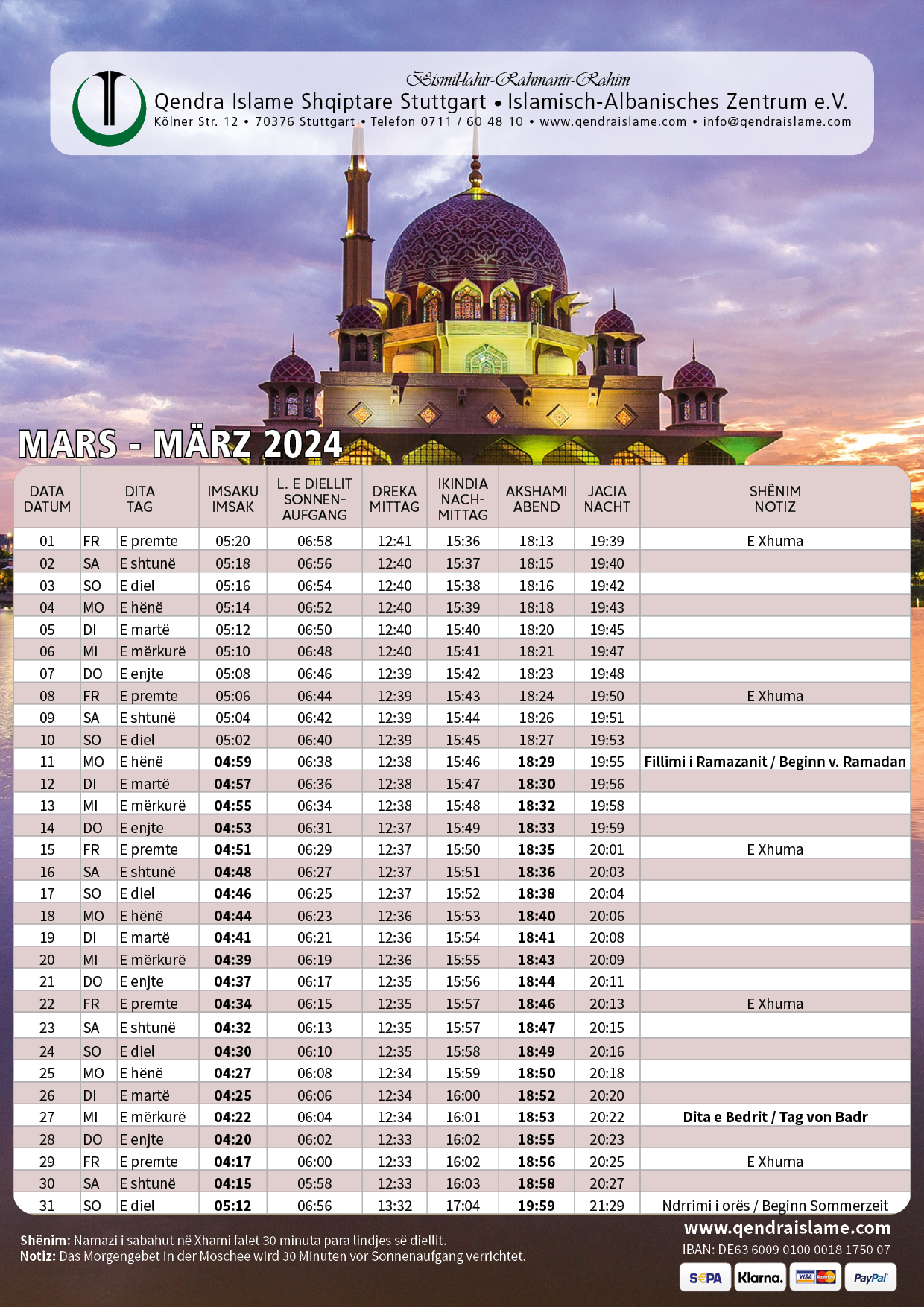Click the green crescent mosque logo
Screen dimensions: 924x1307
tap(109, 108)
